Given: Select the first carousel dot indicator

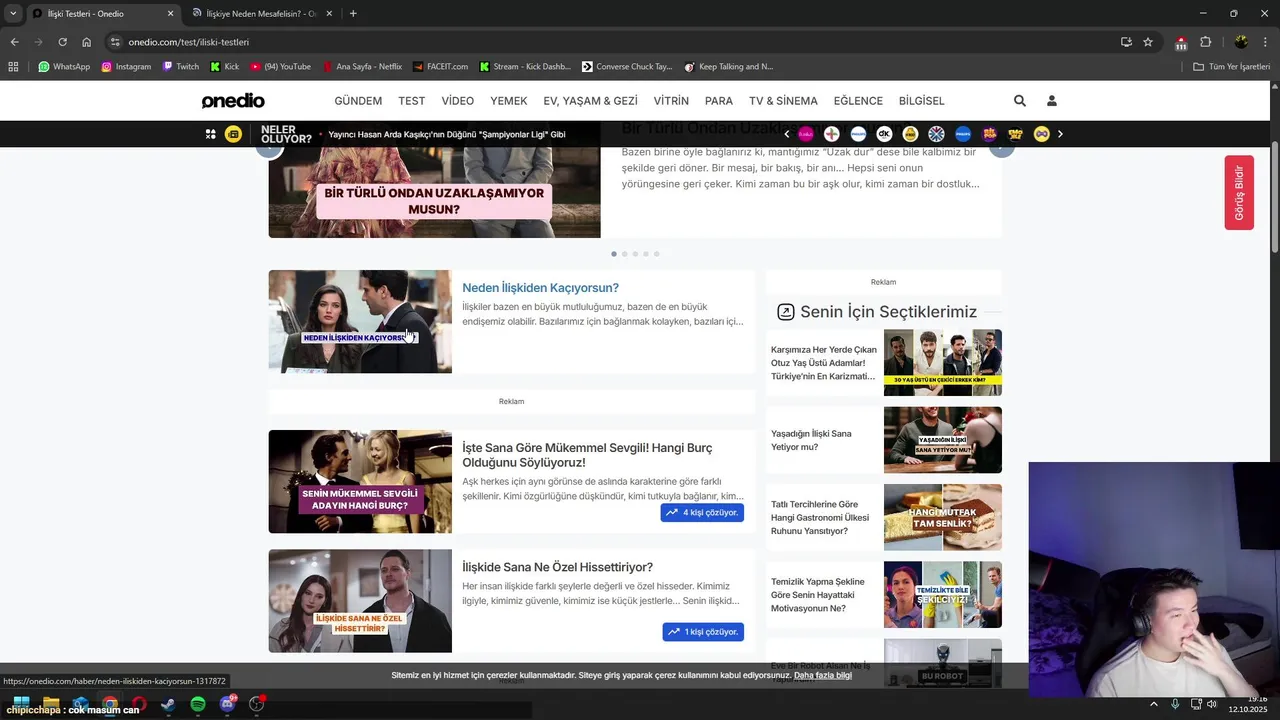Looking at the screenshot, I should 614,254.
